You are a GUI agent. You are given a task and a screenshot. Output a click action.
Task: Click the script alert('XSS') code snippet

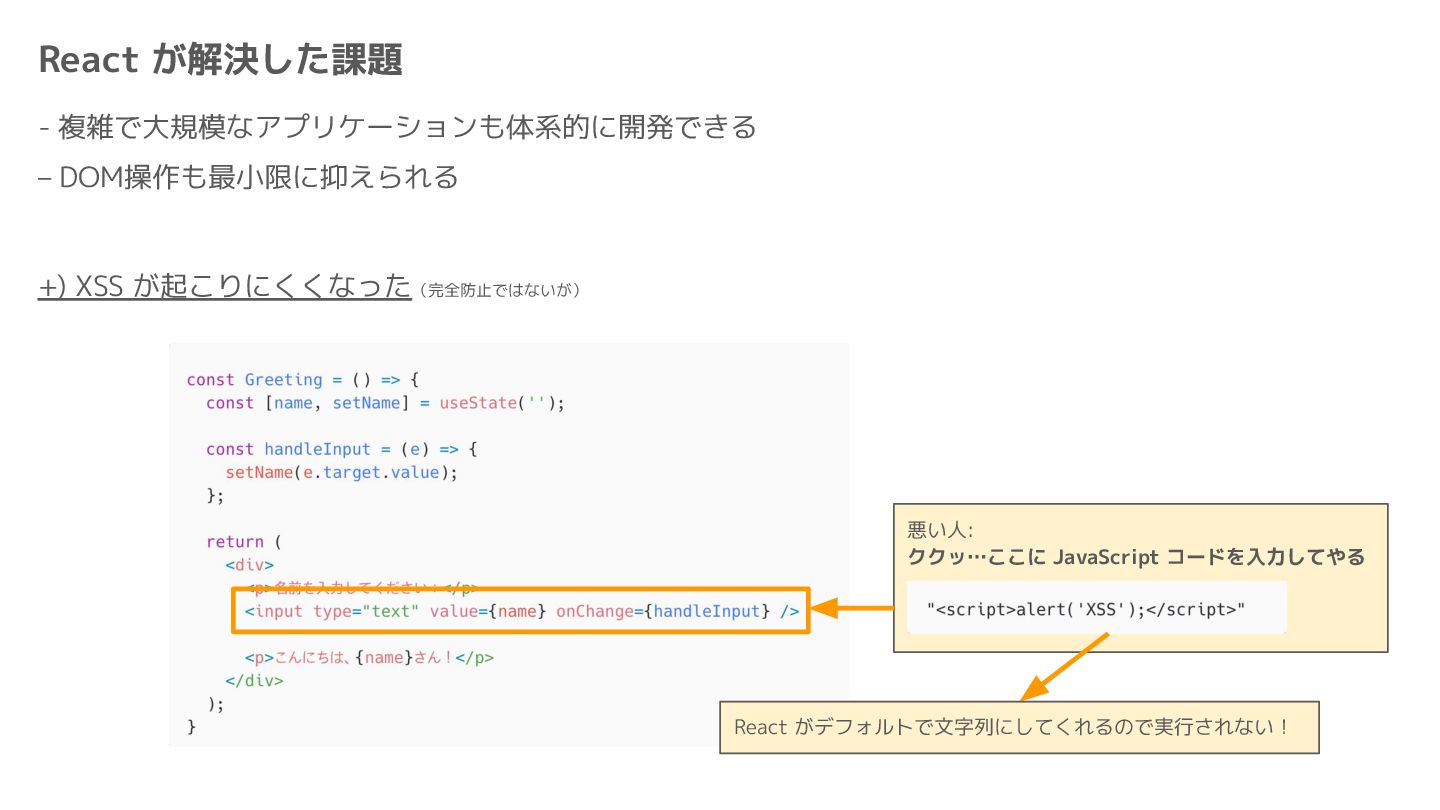tap(1086, 608)
